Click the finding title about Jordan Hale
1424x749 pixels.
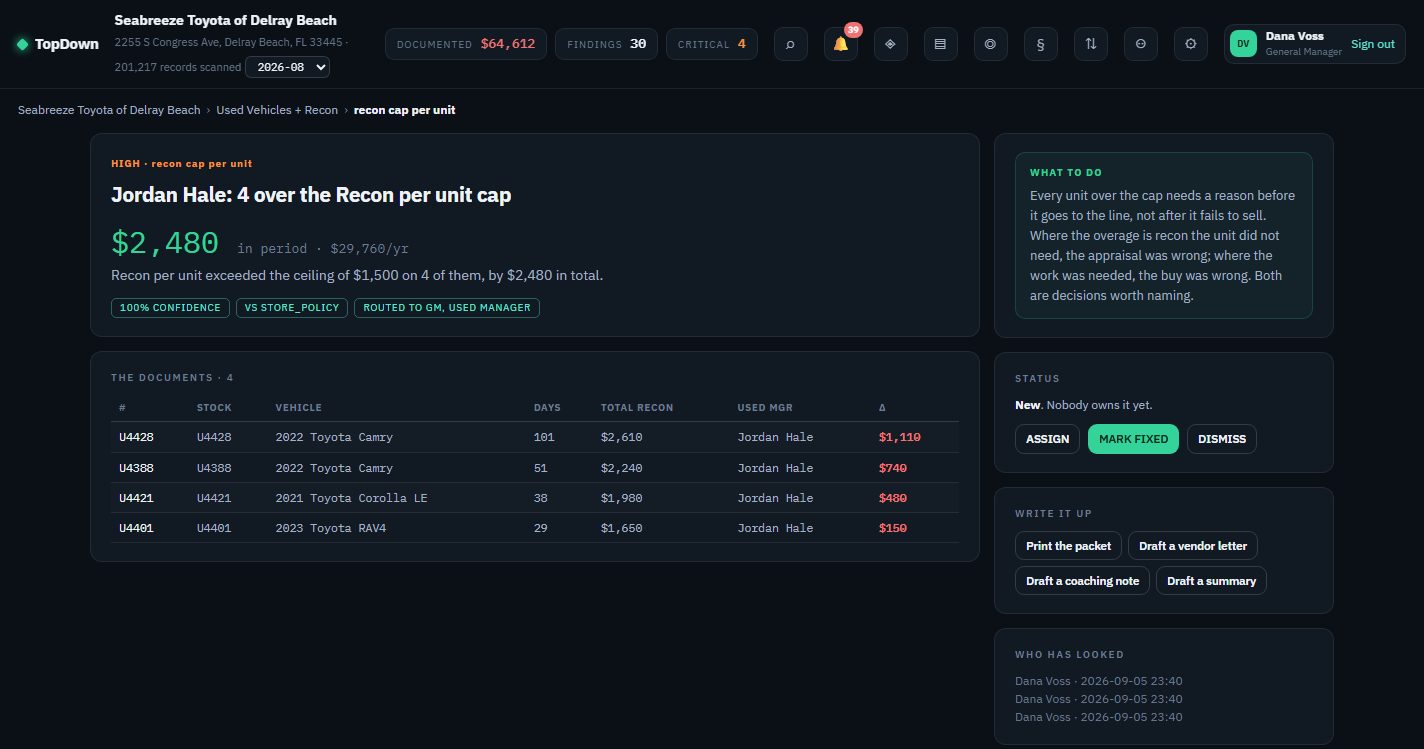pyautogui.click(x=311, y=195)
